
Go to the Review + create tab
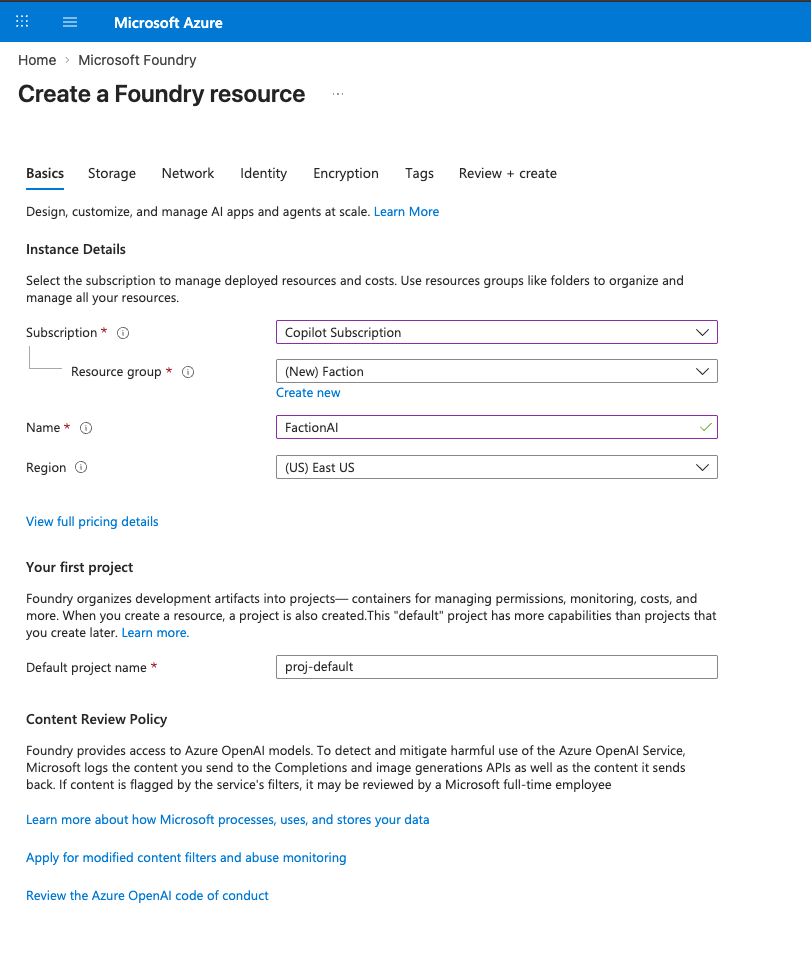coord(507,173)
